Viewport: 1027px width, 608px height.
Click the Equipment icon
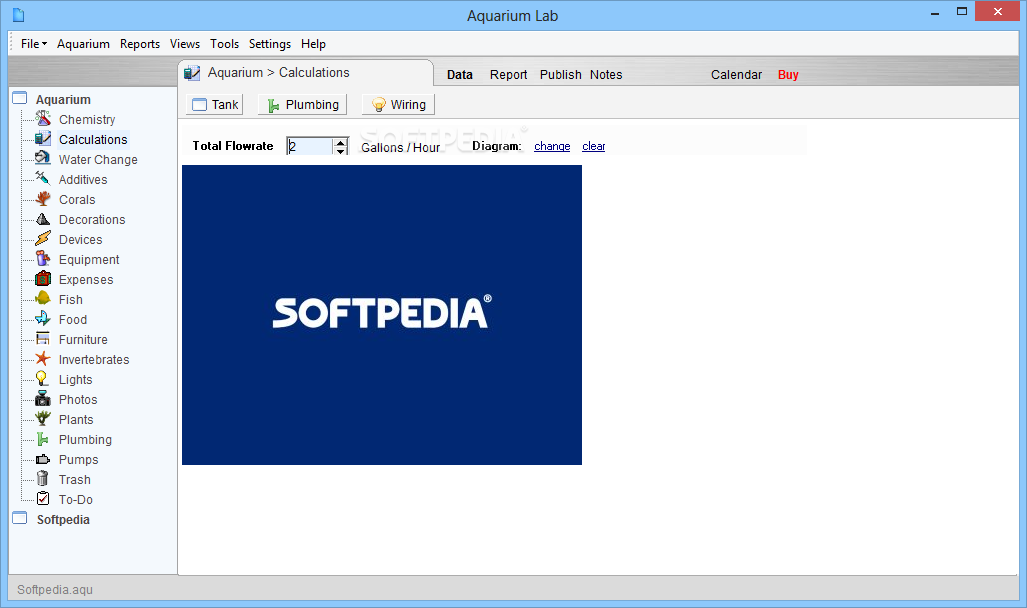43,259
